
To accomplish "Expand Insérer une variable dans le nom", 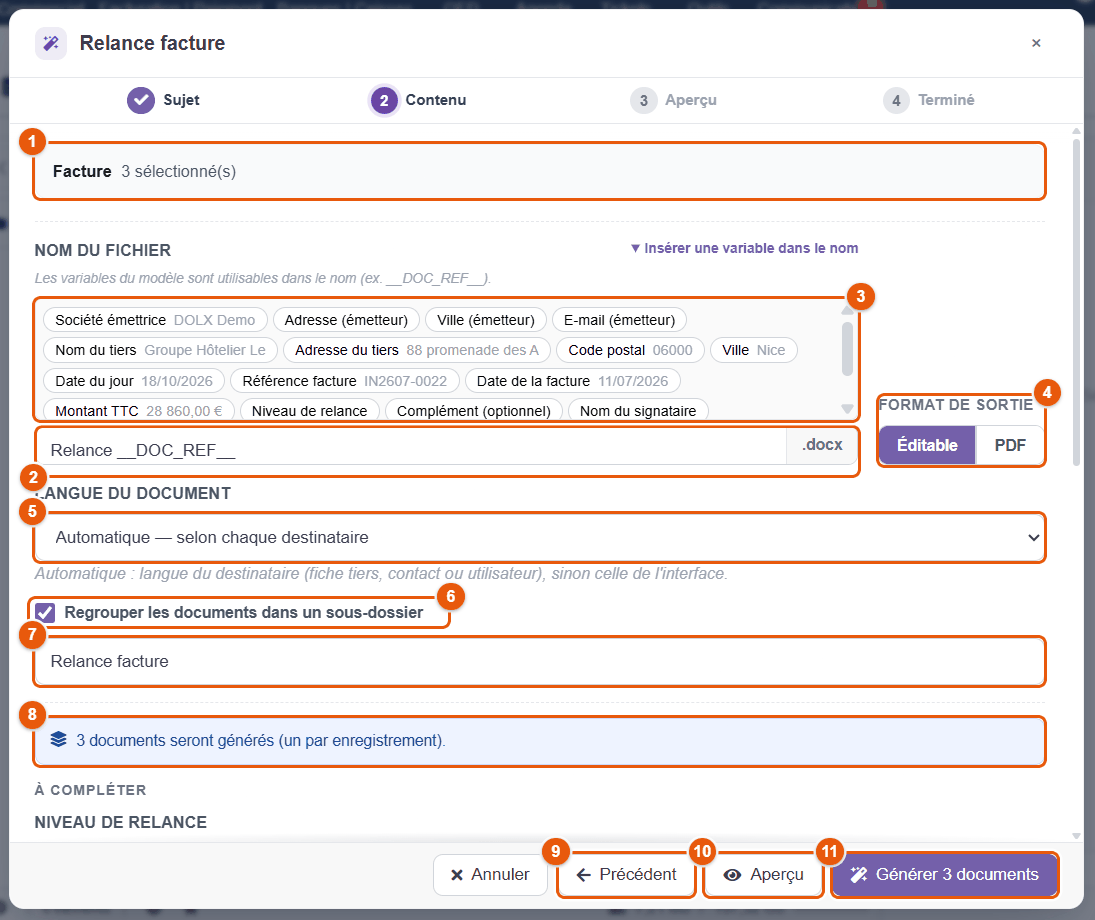I will click(x=744, y=248).
